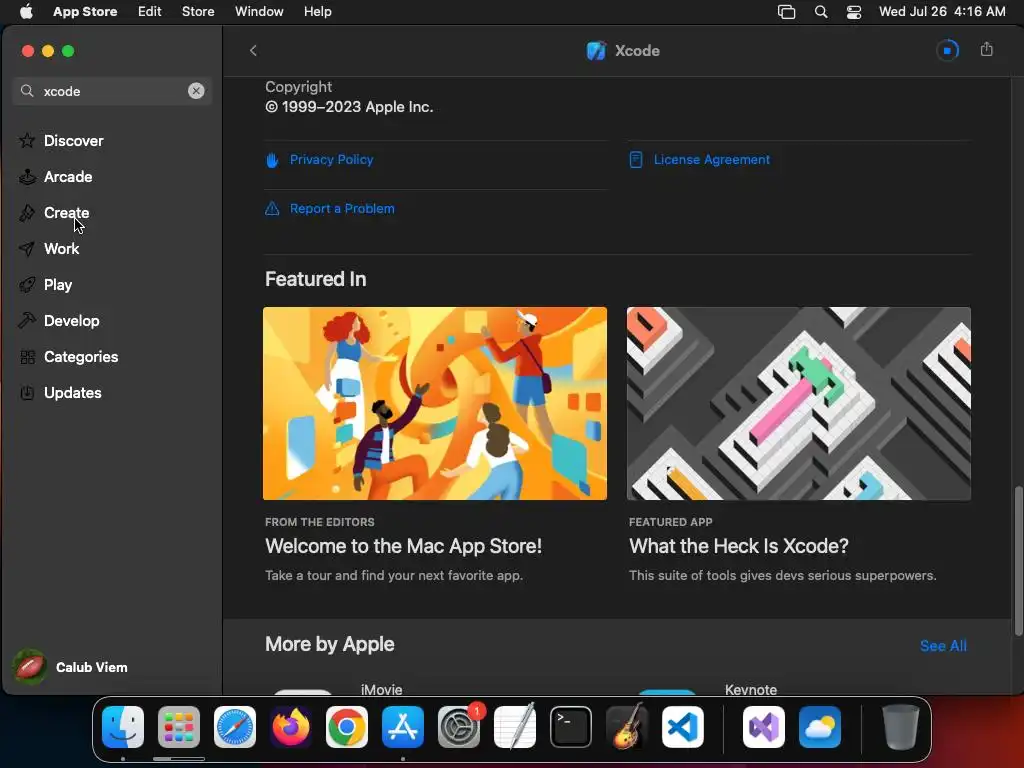Clear the xcode search text
The width and height of the screenshot is (1024, 768).
click(196, 91)
